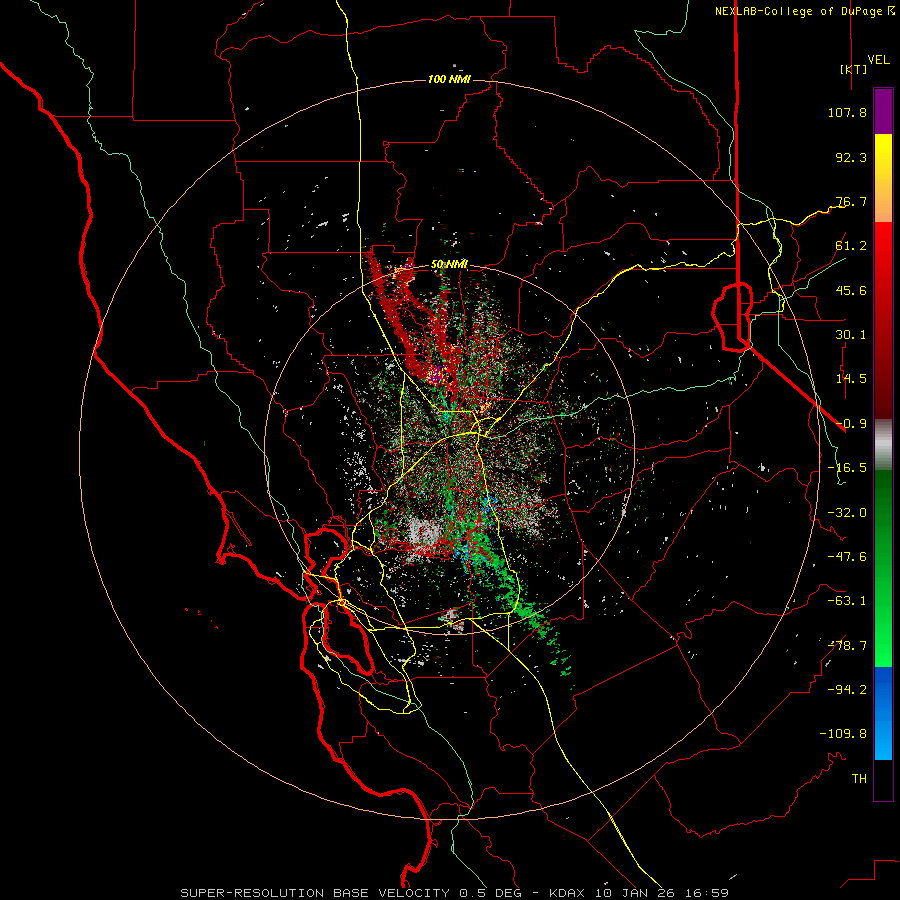Screen dimensions: 900x900
Task: Click the [KT] units label
Action: pos(854,69)
